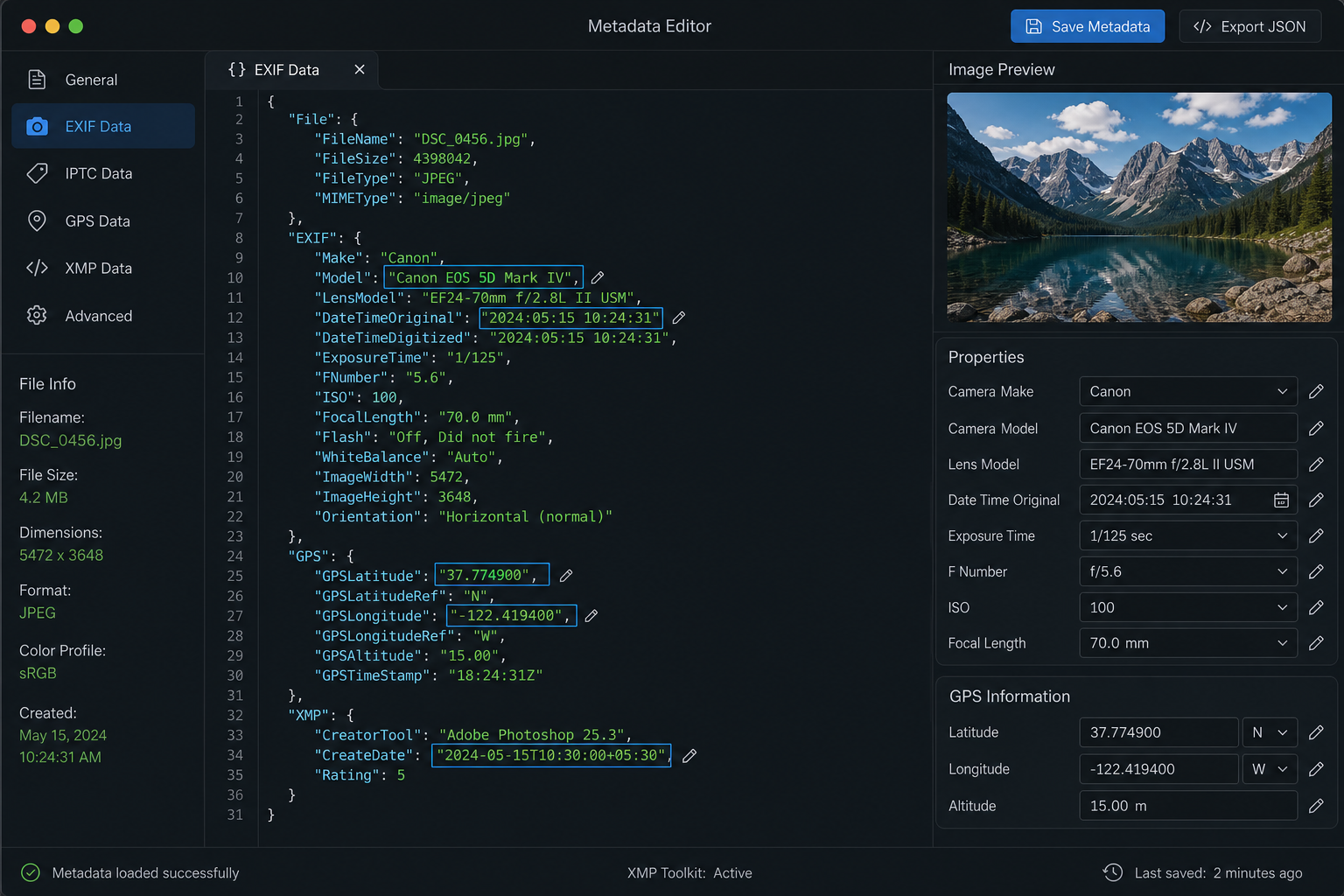Click the "DSC_0456.jpg" filename in File Info
1344x896 pixels.
coord(71,440)
